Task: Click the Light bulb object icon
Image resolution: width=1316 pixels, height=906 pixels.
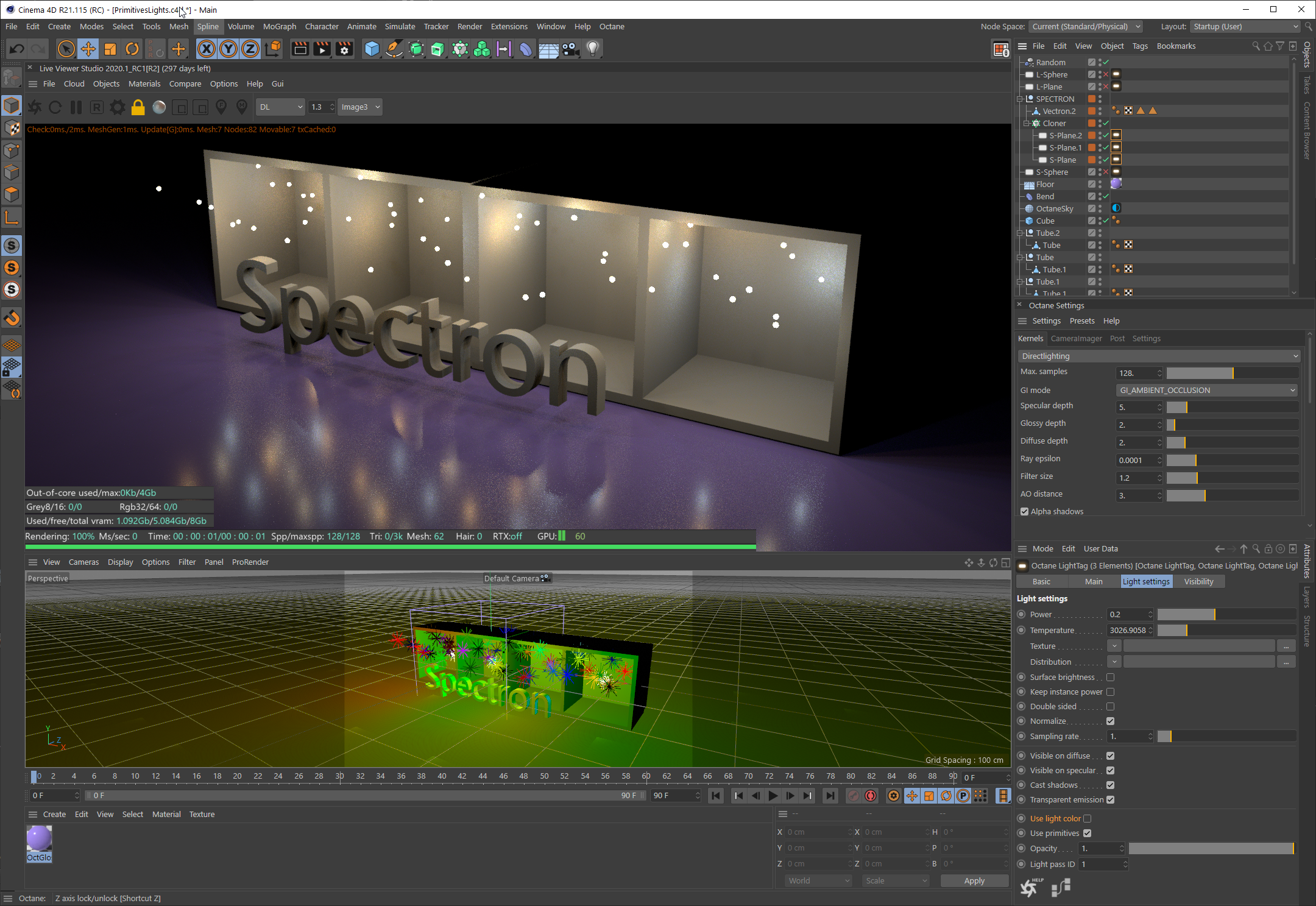Action: click(593, 49)
